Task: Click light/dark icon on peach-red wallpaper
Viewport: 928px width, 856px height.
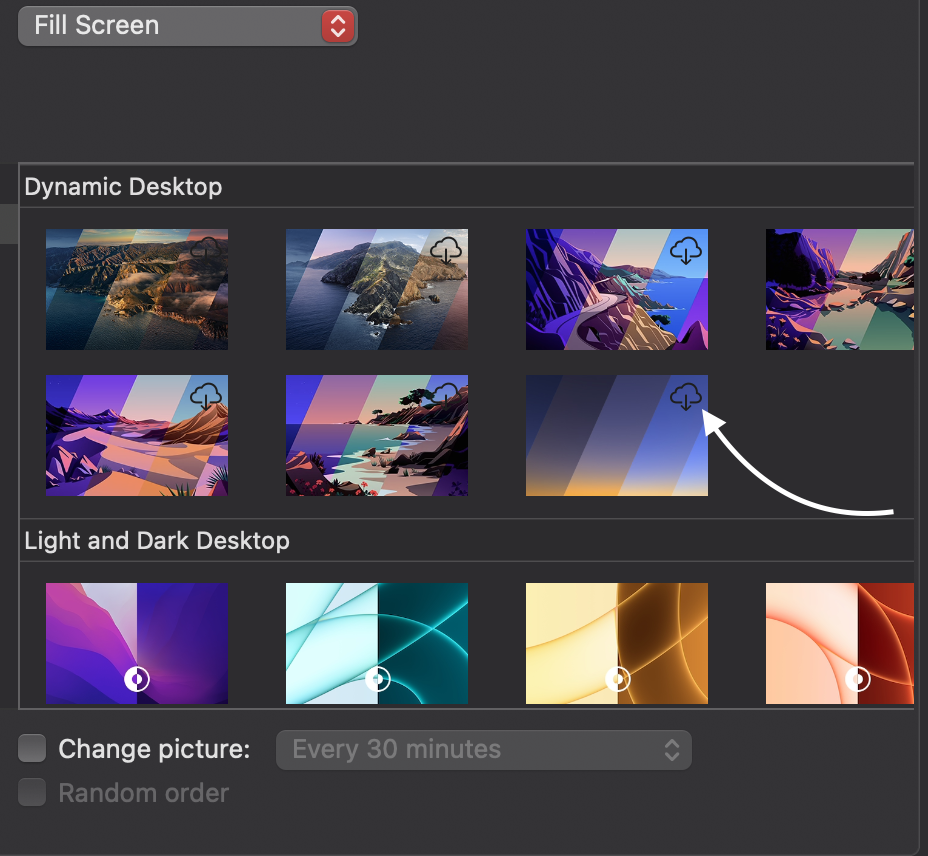Action: coord(858,679)
